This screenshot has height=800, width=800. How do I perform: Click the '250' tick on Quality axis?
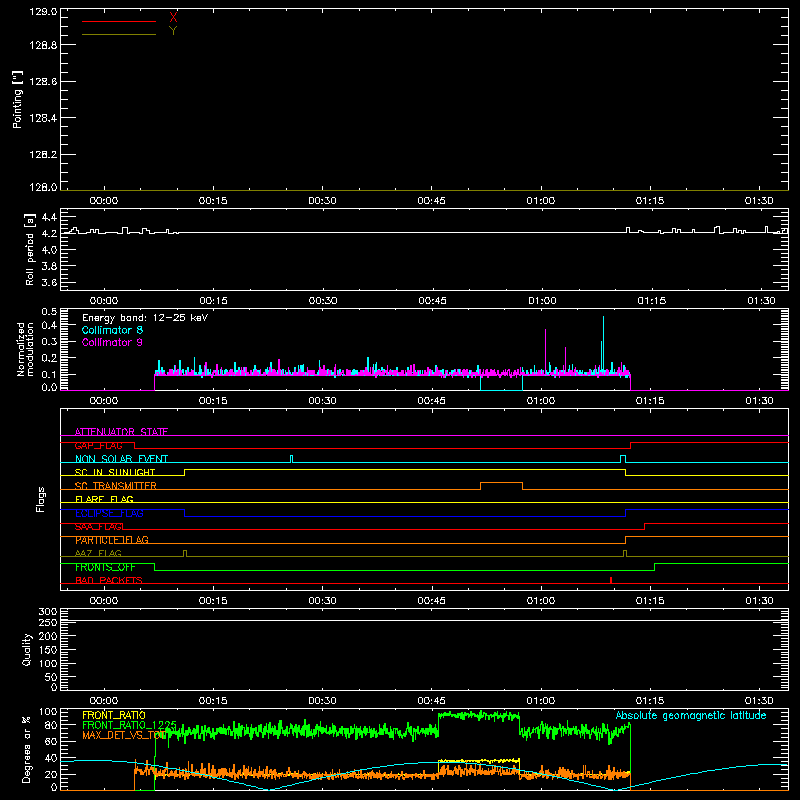point(48,622)
